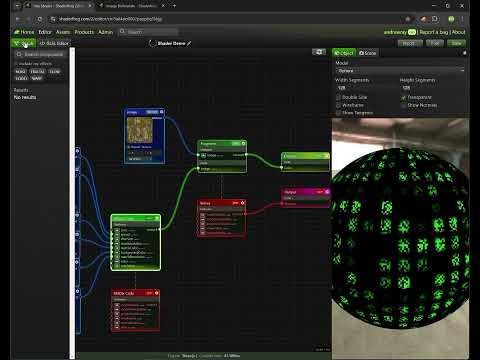Open the Report a bug link
Viewport: 480px width, 360px height.
tap(434, 32)
